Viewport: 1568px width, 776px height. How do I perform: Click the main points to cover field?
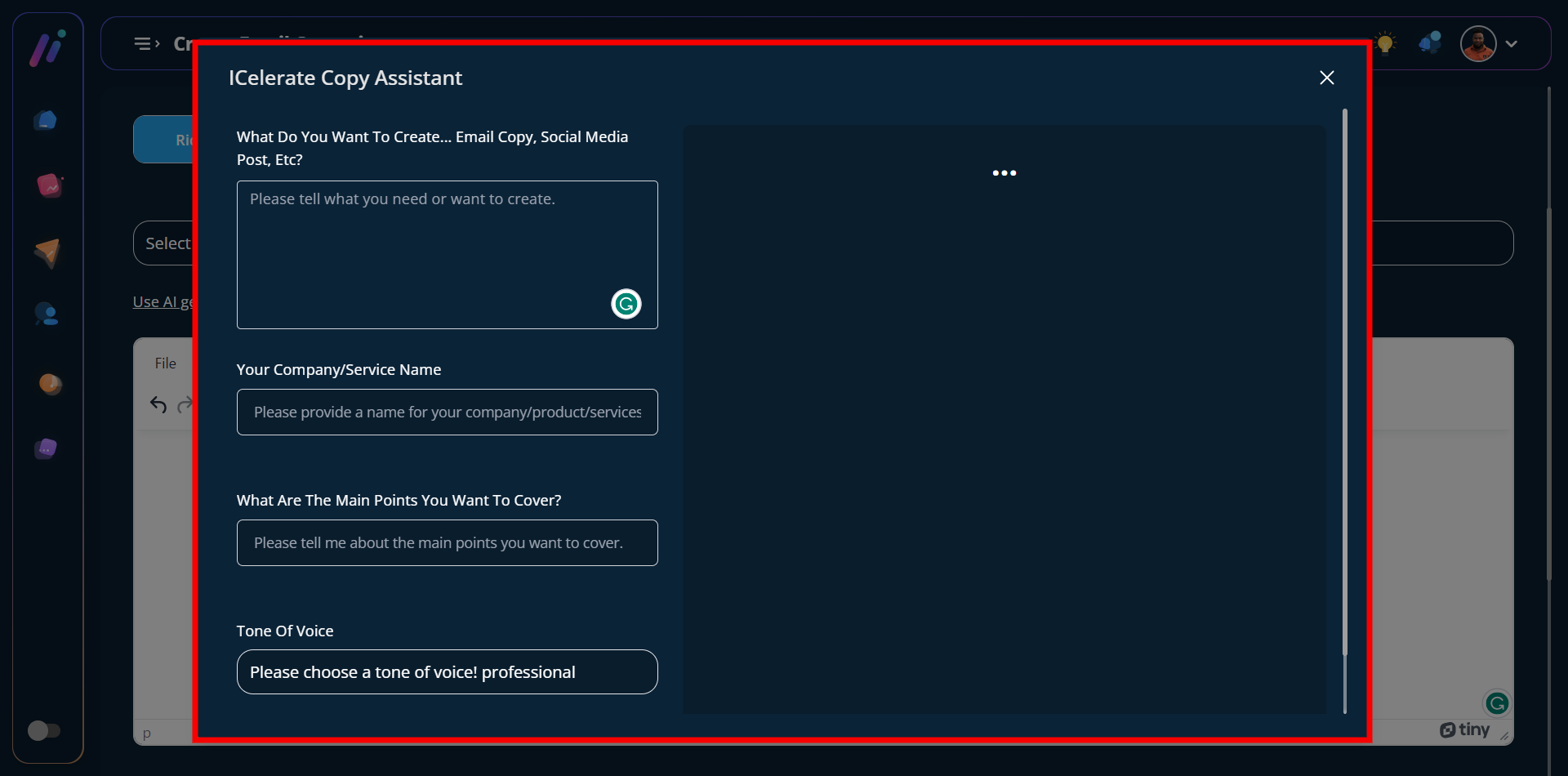[x=447, y=543]
